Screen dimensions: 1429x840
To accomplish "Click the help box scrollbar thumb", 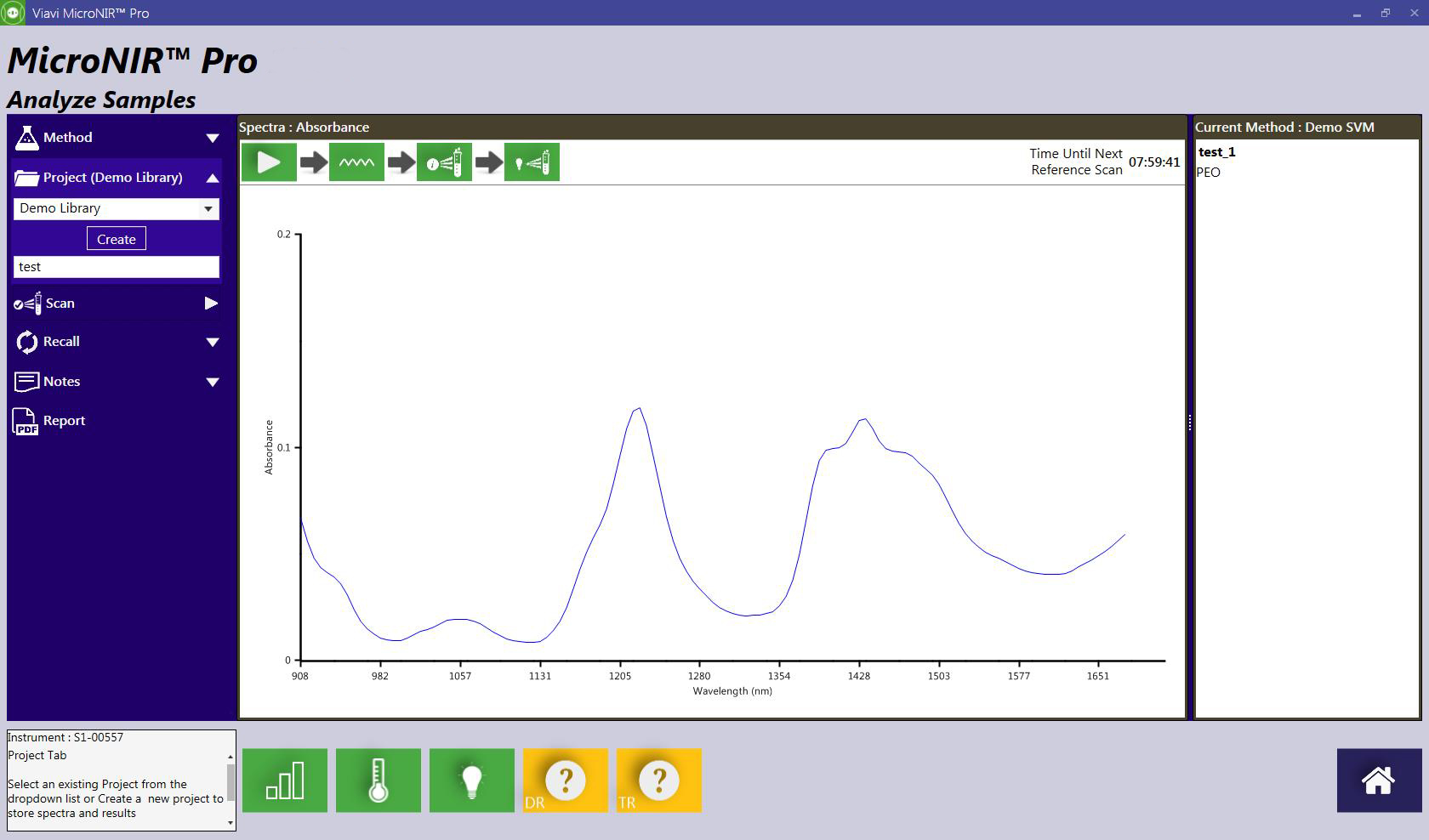I will click(230, 782).
